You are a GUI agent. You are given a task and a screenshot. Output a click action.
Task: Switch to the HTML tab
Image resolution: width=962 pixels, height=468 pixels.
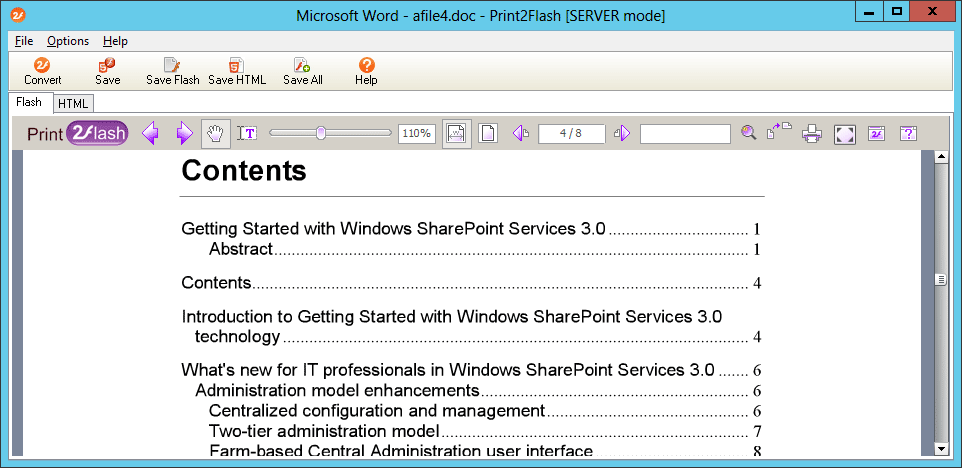tap(73, 103)
